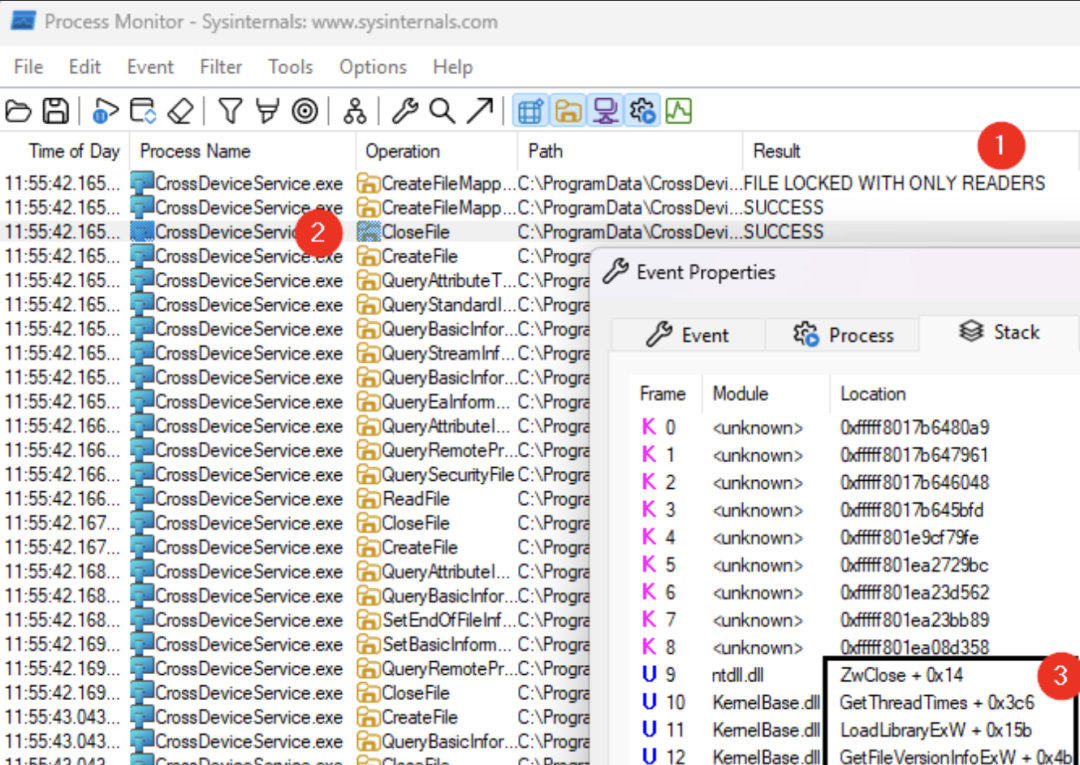Image resolution: width=1080 pixels, height=765 pixels.
Task: Click the folder icon beside QuerySecurityFile
Action: point(368,475)
